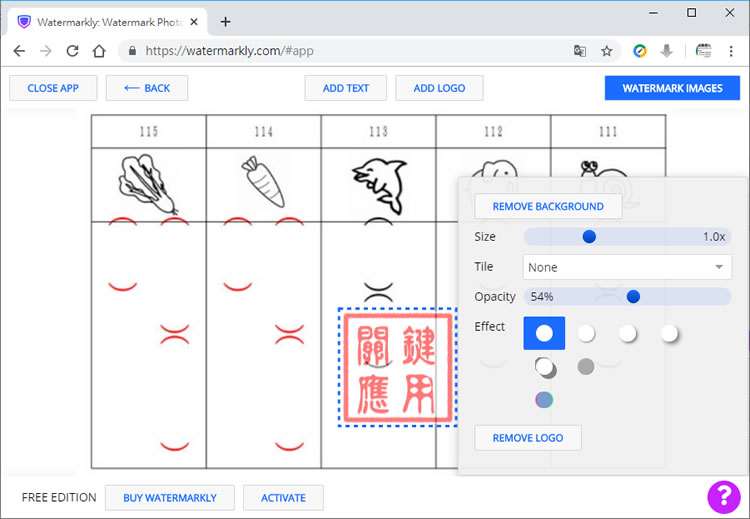Choose the second soft shadow effect circle

tap(586, 333)
